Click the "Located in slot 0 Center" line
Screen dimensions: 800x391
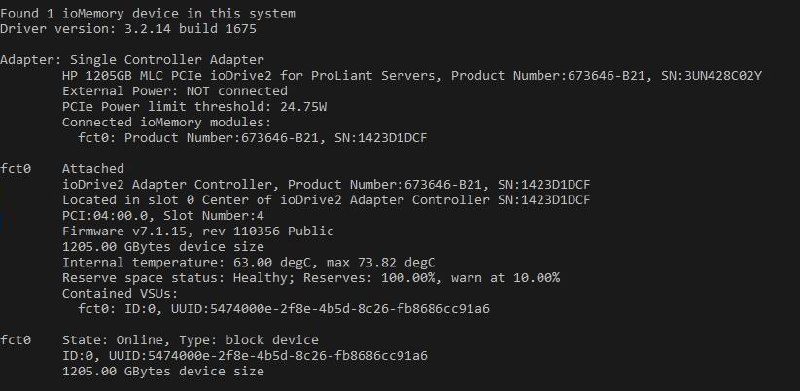click(326, 200)
